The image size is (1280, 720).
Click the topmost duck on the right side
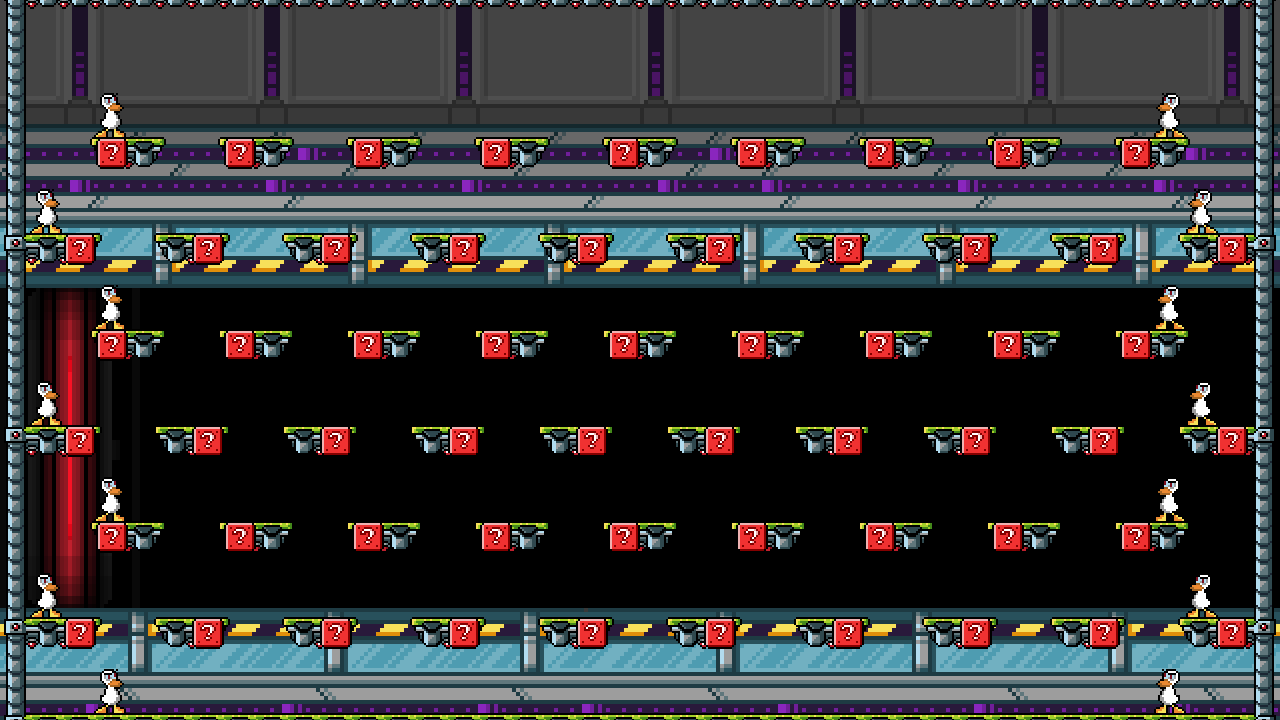point(1168,116)
